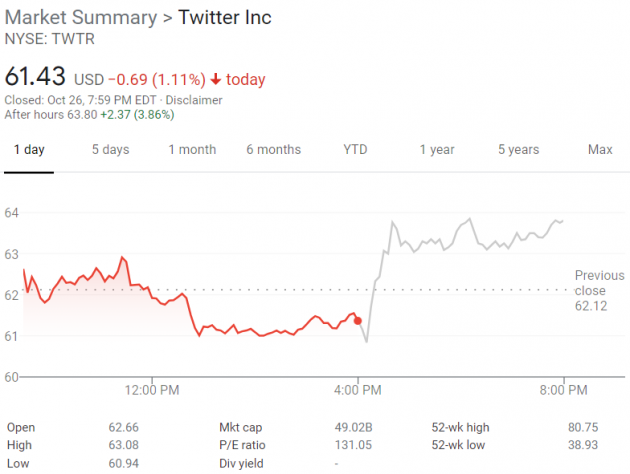Viewport: 630px width, 474px height.
Task: Click the 4:00 PM axis label
Action: (x=358, y=390)
